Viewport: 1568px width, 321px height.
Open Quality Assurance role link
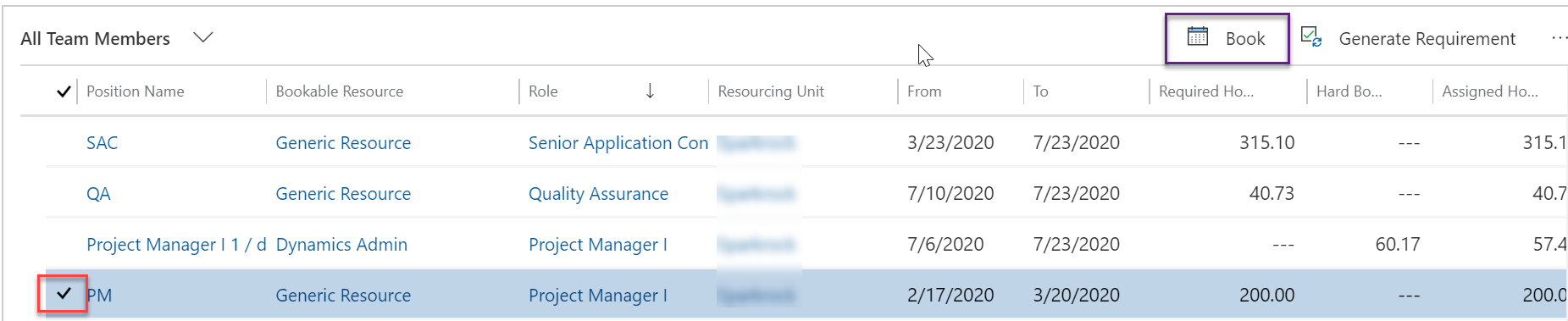tap(598, 193)
